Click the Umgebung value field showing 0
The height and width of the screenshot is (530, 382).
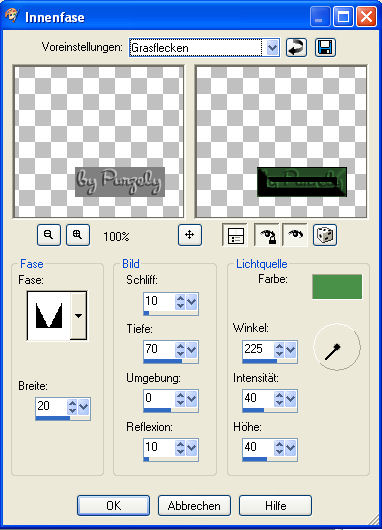coord(160,398)
